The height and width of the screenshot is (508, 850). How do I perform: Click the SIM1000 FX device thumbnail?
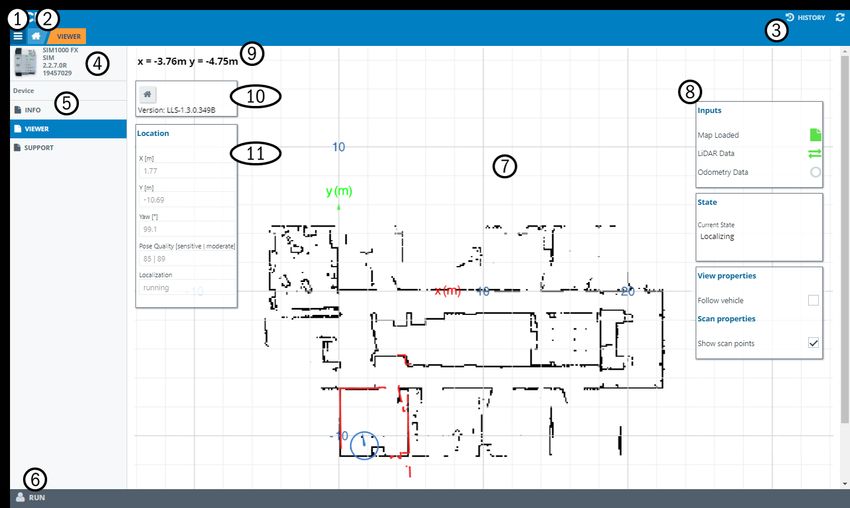[x=25, y=62]
